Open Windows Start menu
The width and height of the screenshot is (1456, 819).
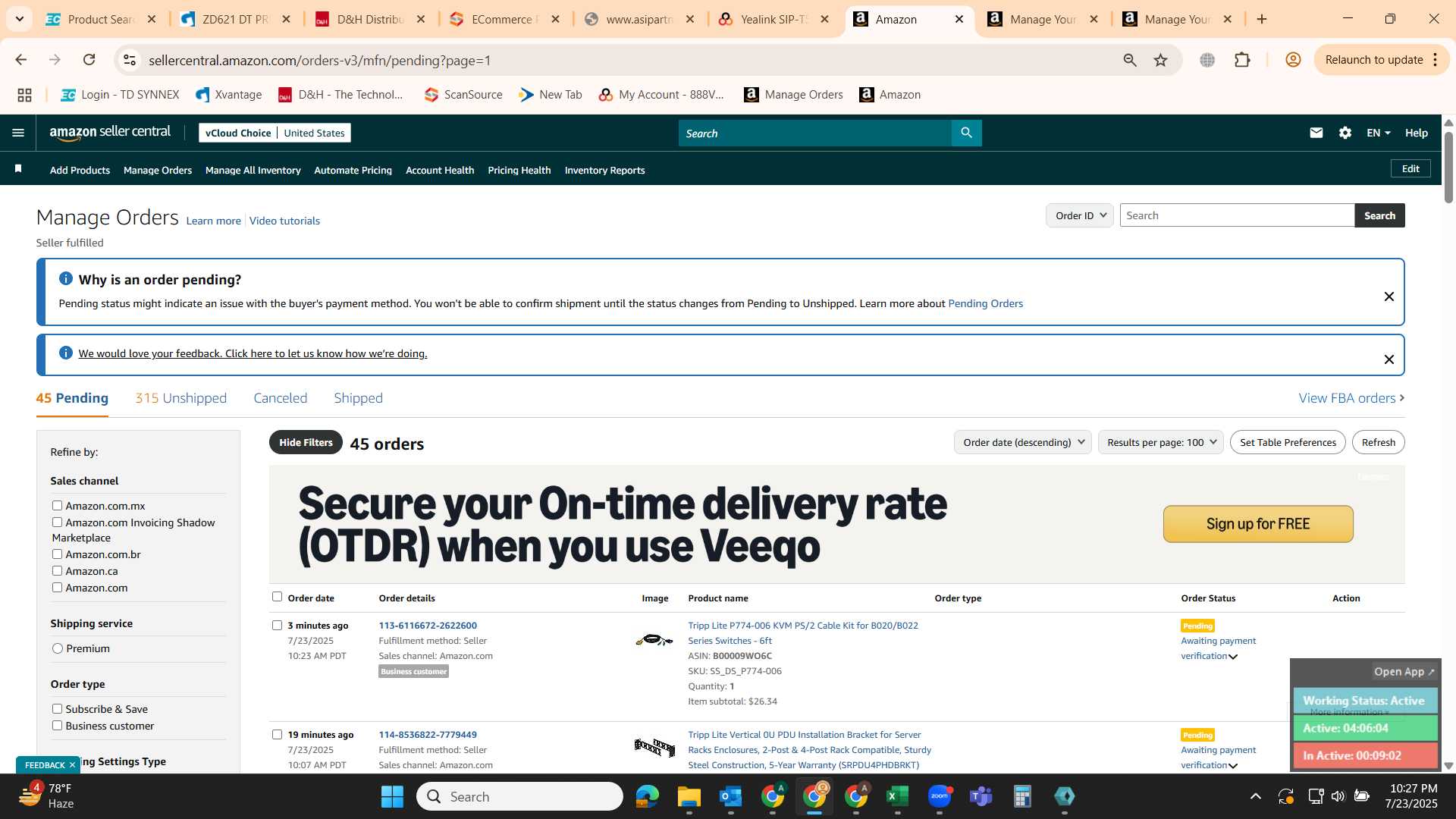pyautogui.click(x=392, y=796)
